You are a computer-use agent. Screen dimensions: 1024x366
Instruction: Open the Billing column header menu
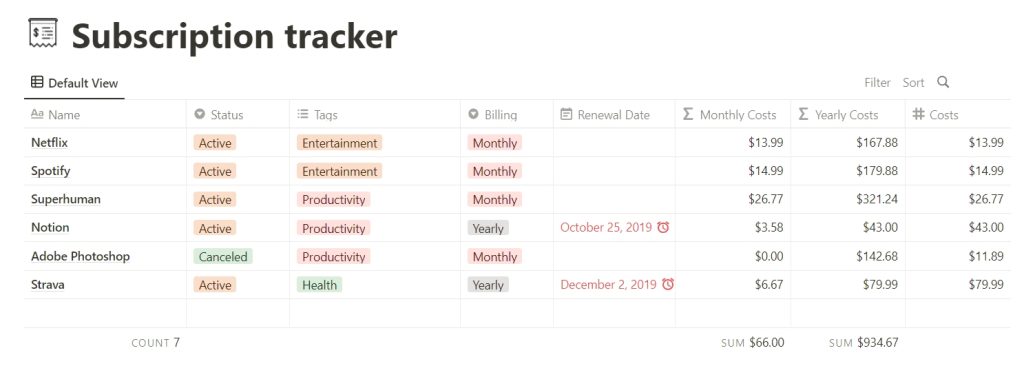coord(507,114)
